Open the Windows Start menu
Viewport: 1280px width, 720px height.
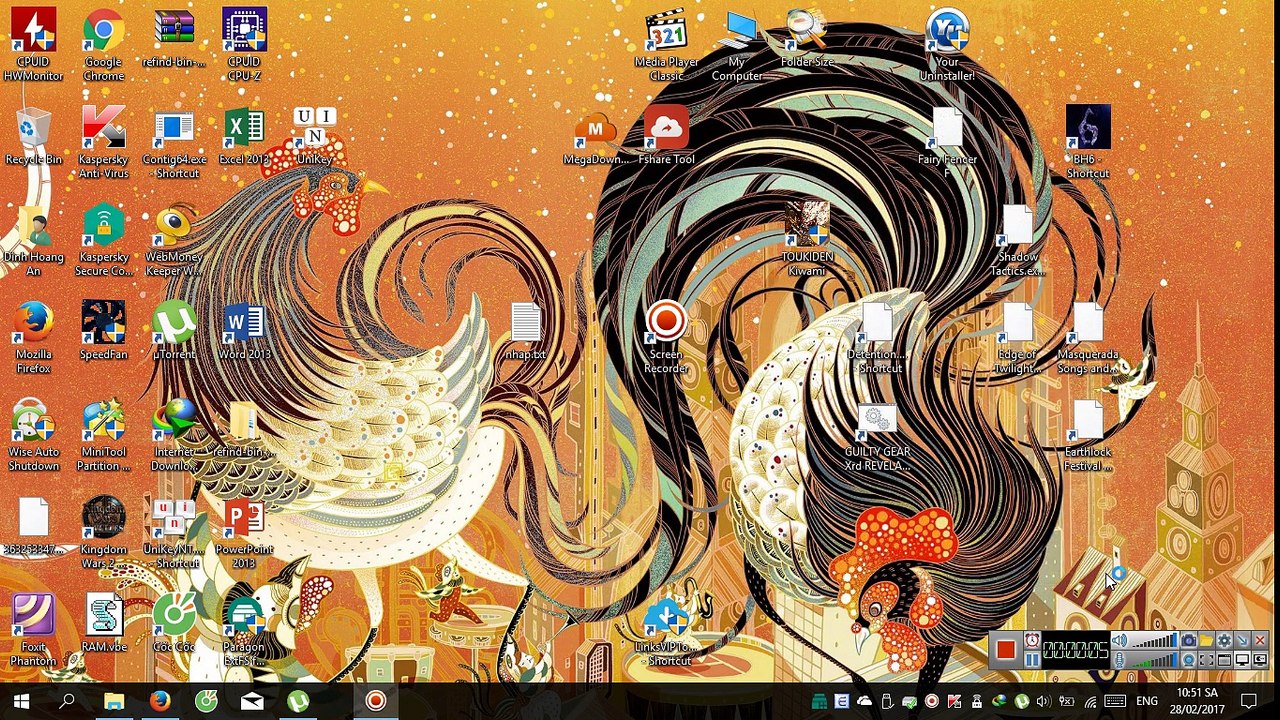tap(22, 701)
